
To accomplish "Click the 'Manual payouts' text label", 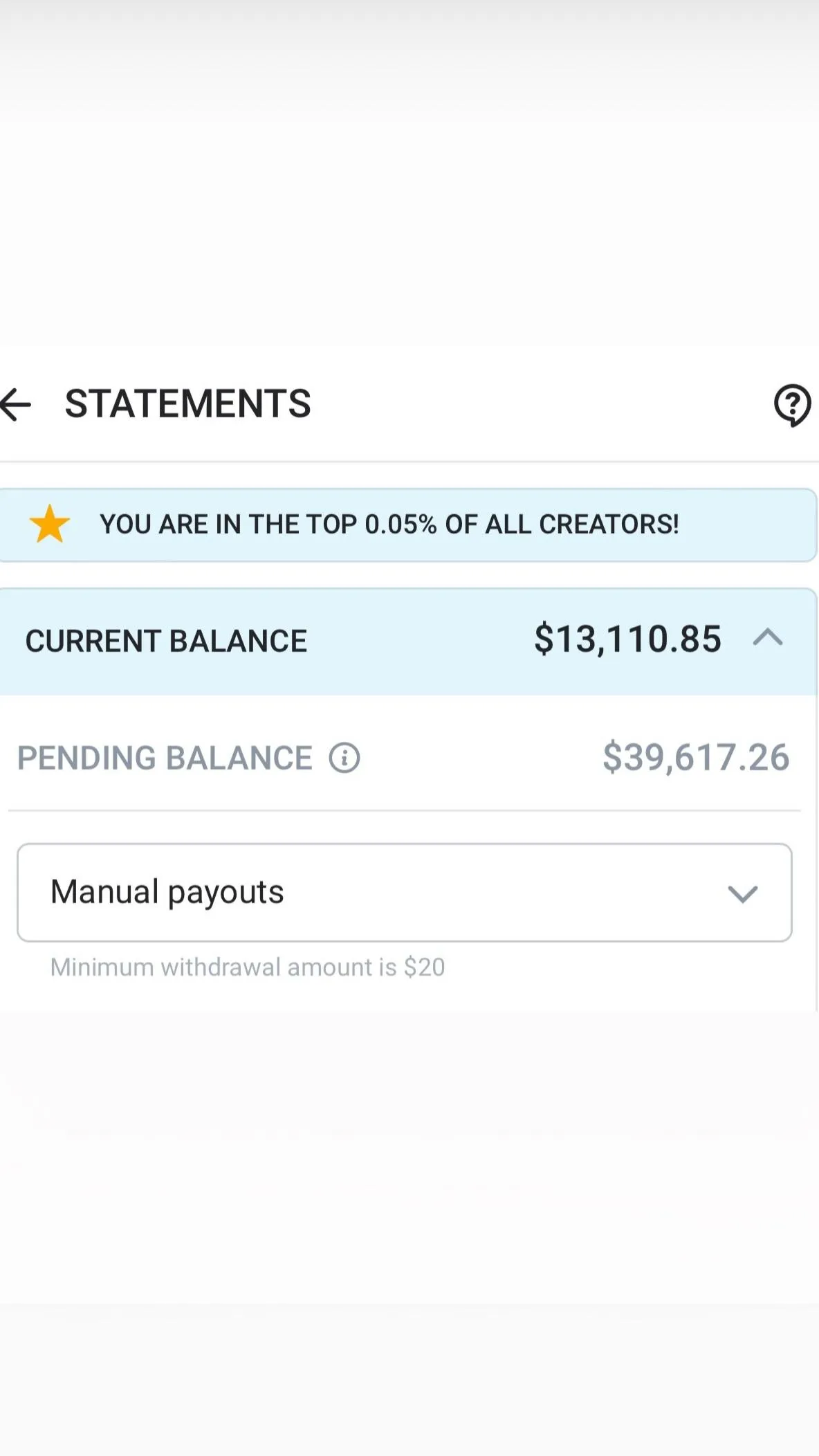I will [x=167, y=892].
